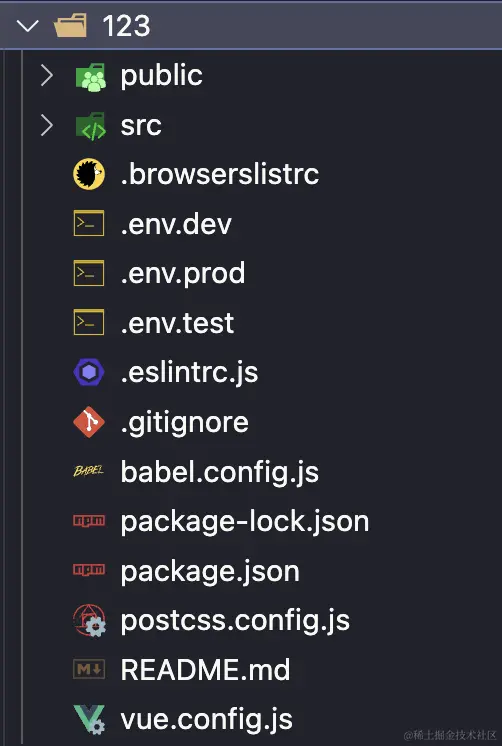Click the ESLint hexagon file icon
This screenshot has height=746, width=502.
click(x=89, y=372)
